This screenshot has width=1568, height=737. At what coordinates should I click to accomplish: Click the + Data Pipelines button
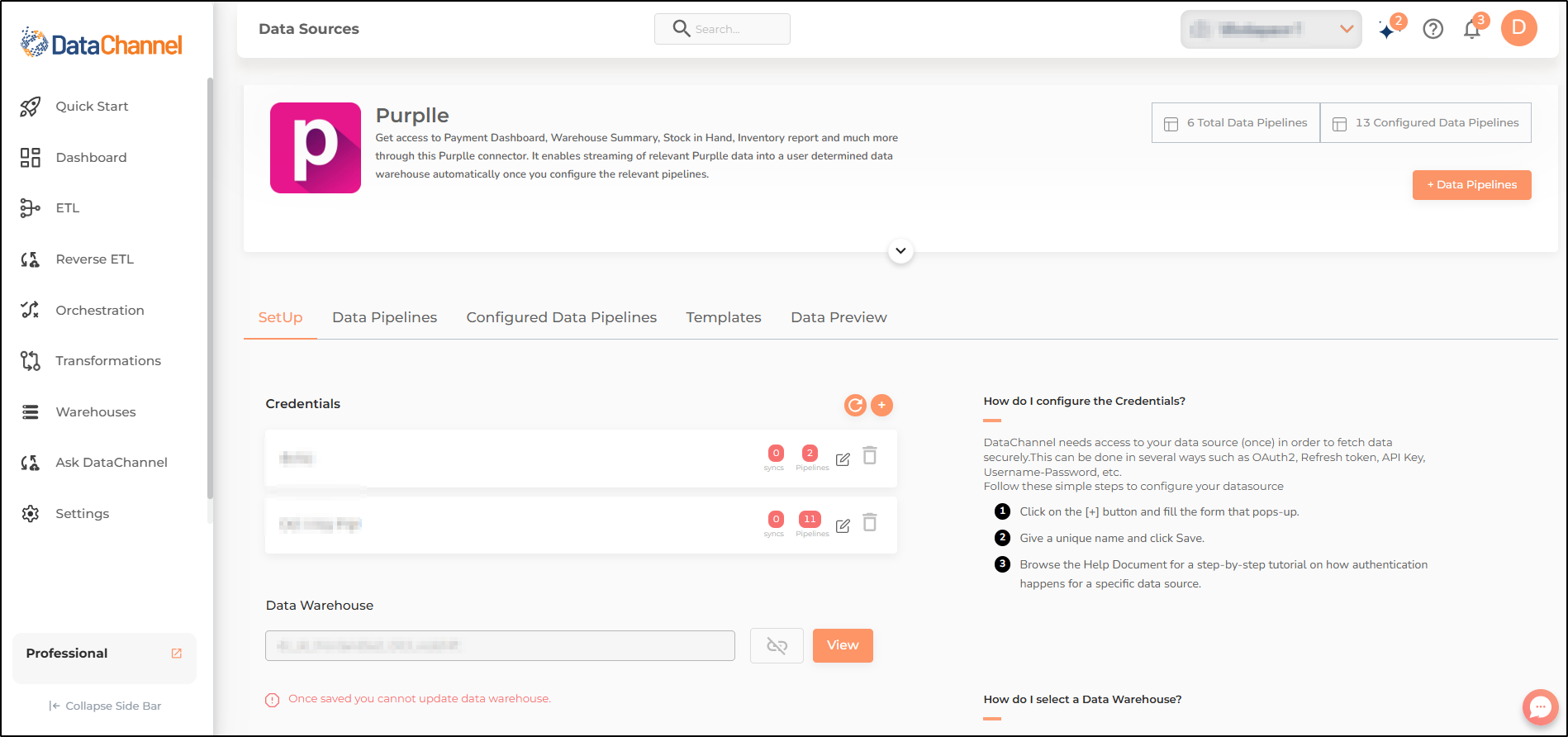1471,185
